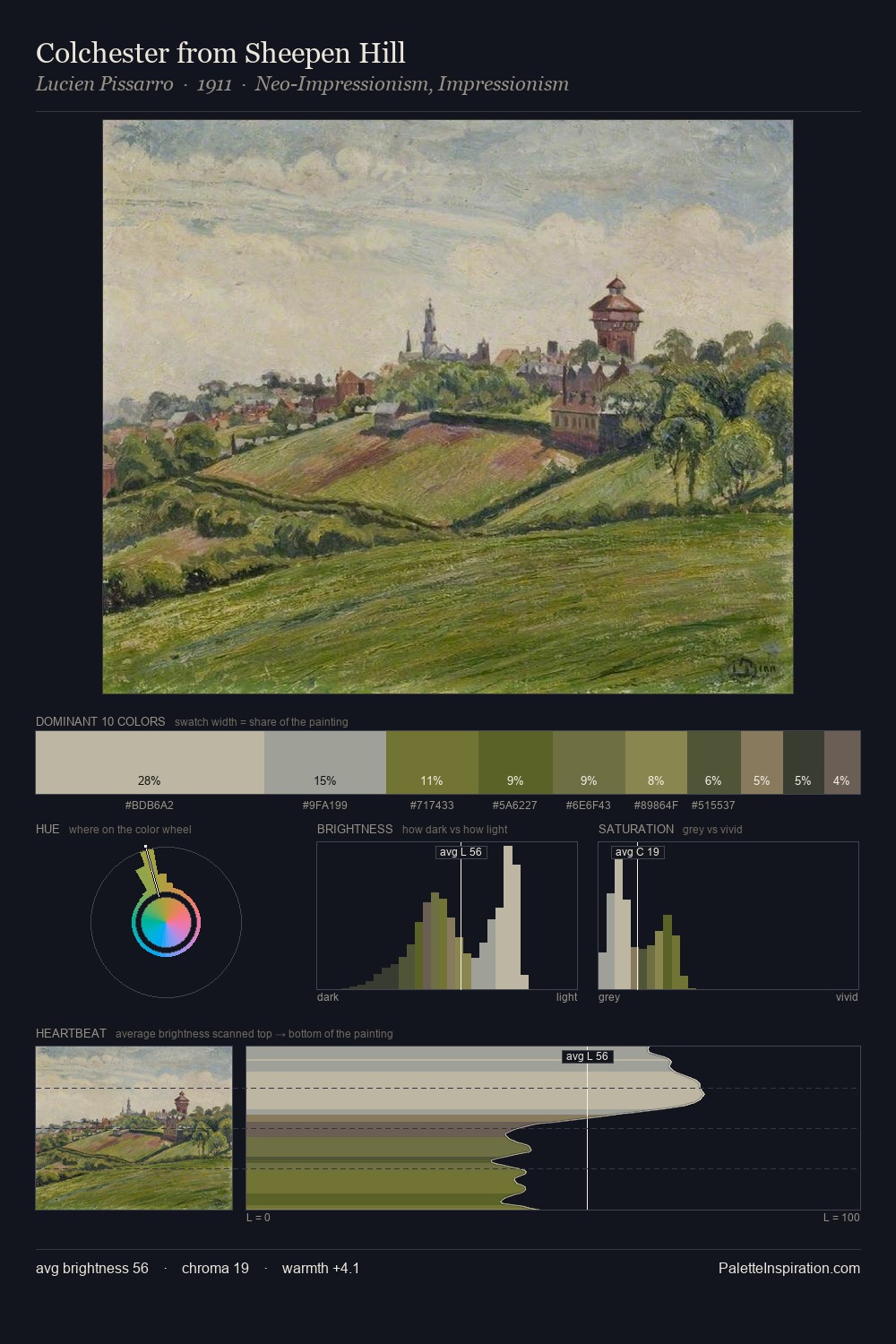Select the 9% swatch labeled #6E6F43
The width and height of the screenshot is (896, 1344).
pyautogui.click(x=589, y=762)
